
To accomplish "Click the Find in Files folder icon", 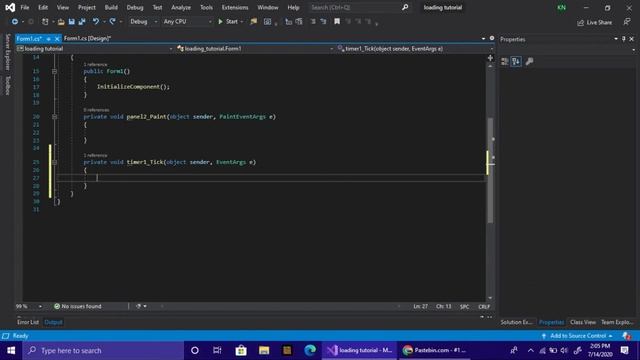I will tap(253, 22).
